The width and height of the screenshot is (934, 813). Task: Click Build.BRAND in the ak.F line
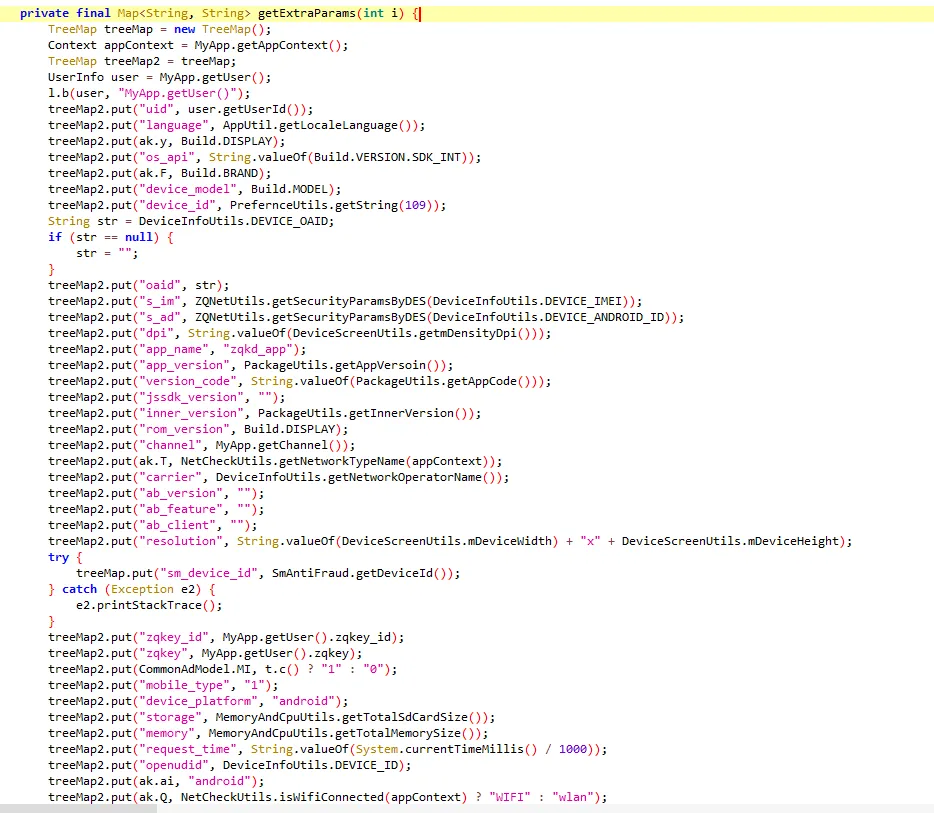click(x=219, y=173)
